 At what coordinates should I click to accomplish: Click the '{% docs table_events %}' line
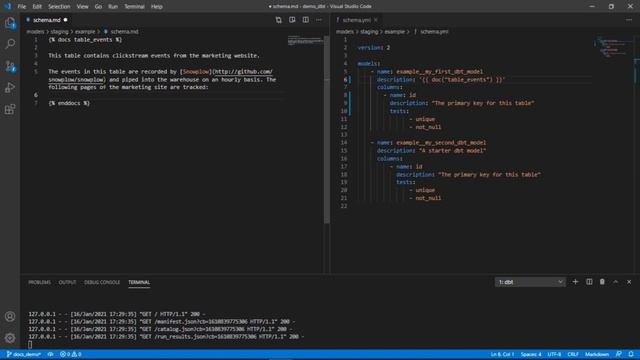click(x=85, y=40)
